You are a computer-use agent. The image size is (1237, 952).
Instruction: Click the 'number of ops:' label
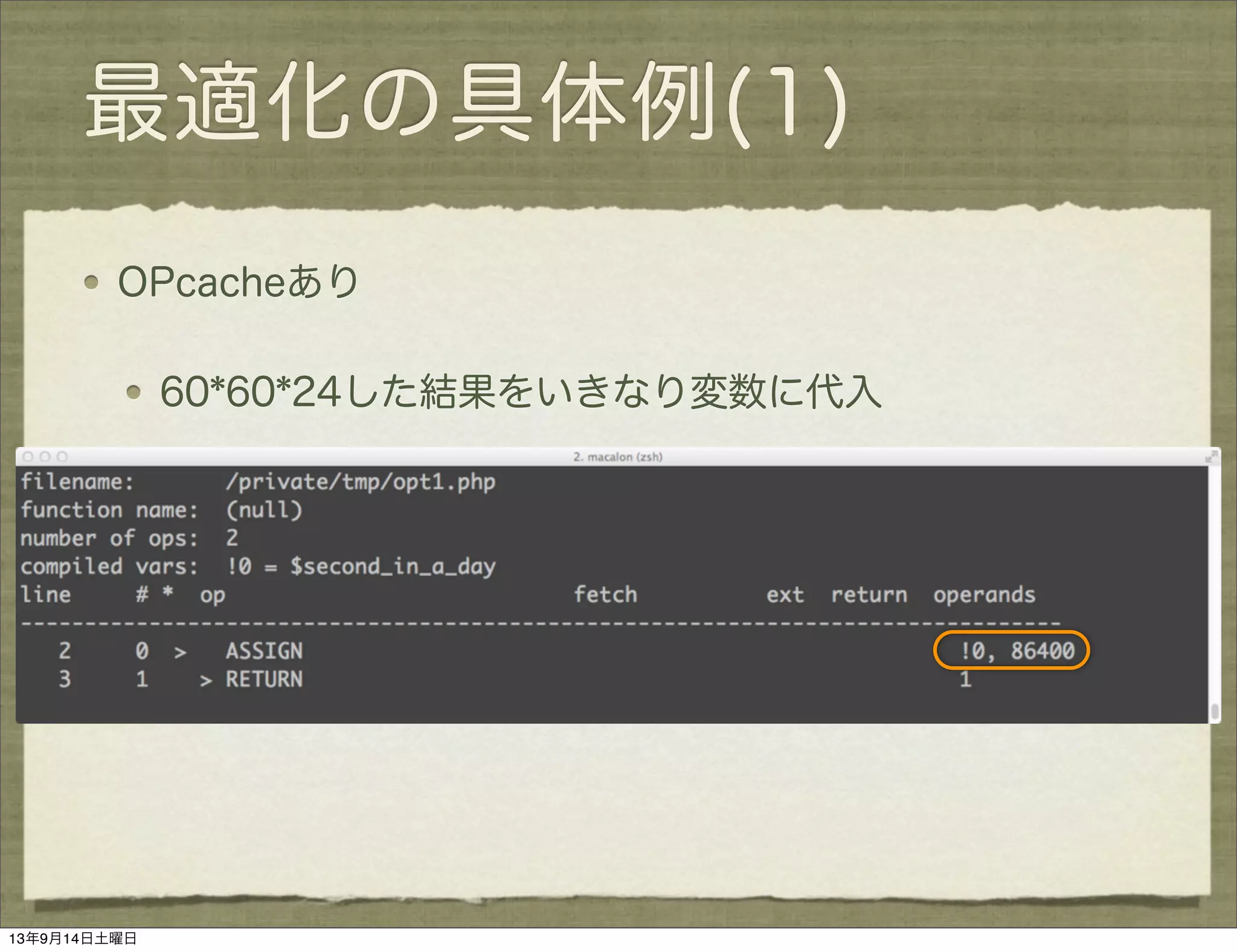109,538
